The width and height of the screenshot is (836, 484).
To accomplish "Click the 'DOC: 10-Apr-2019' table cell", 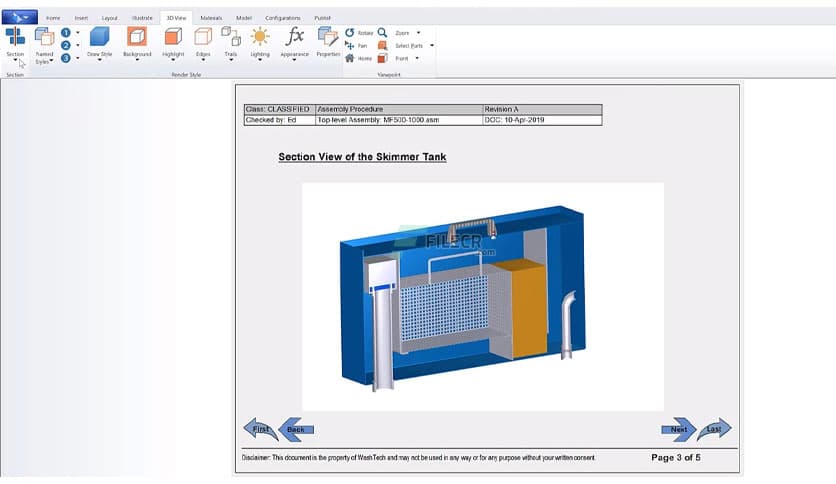I will [x=542, y=120].
